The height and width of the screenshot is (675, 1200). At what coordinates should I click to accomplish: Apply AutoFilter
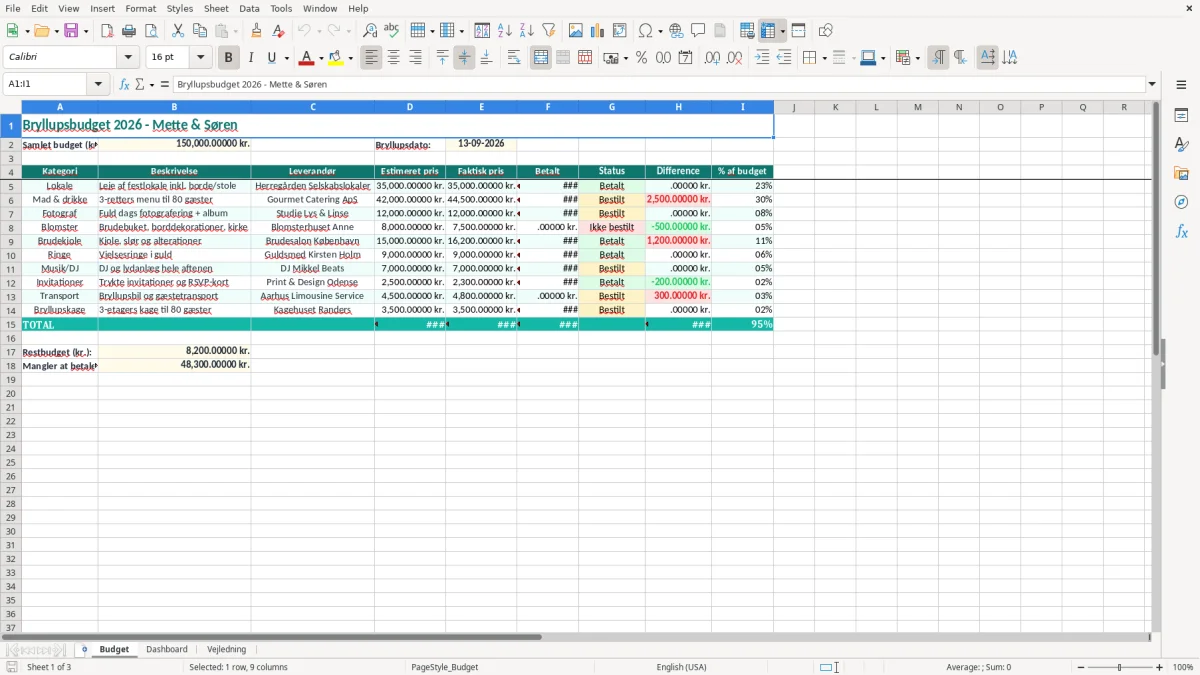pyautogui.click(x=549, y=31)
